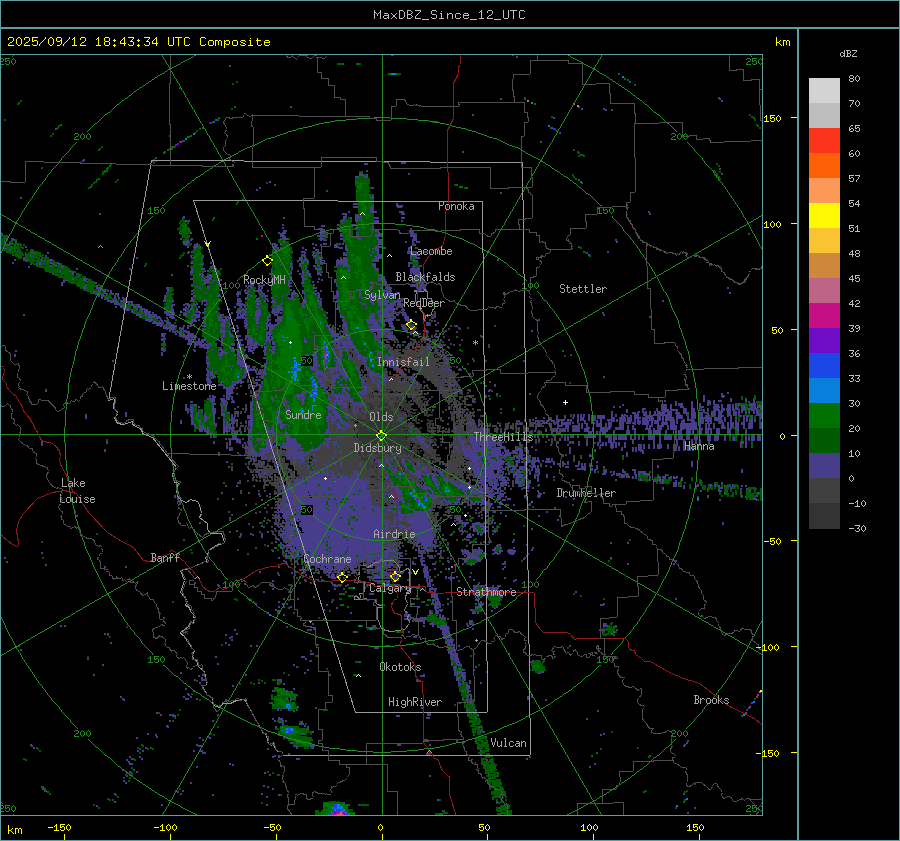Viewport: 900px width, 841px height.
Task: Click the Ponoka city label
Action: tap(456, 206)
